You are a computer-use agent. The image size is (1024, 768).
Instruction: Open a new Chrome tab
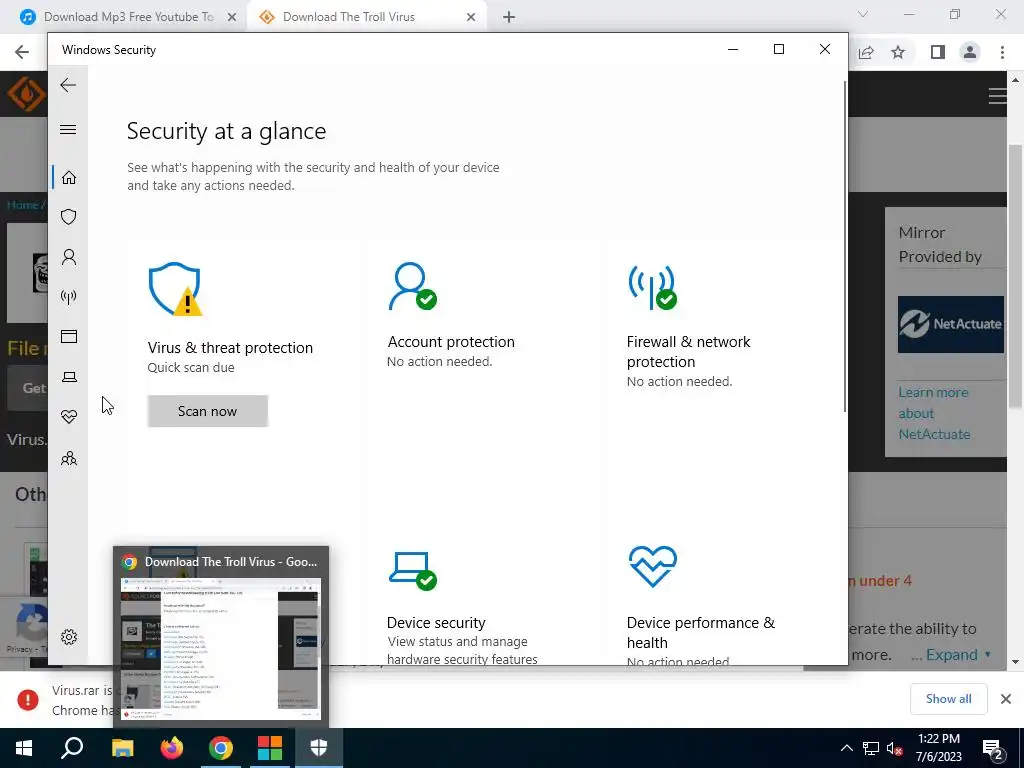tap(509, 17)
